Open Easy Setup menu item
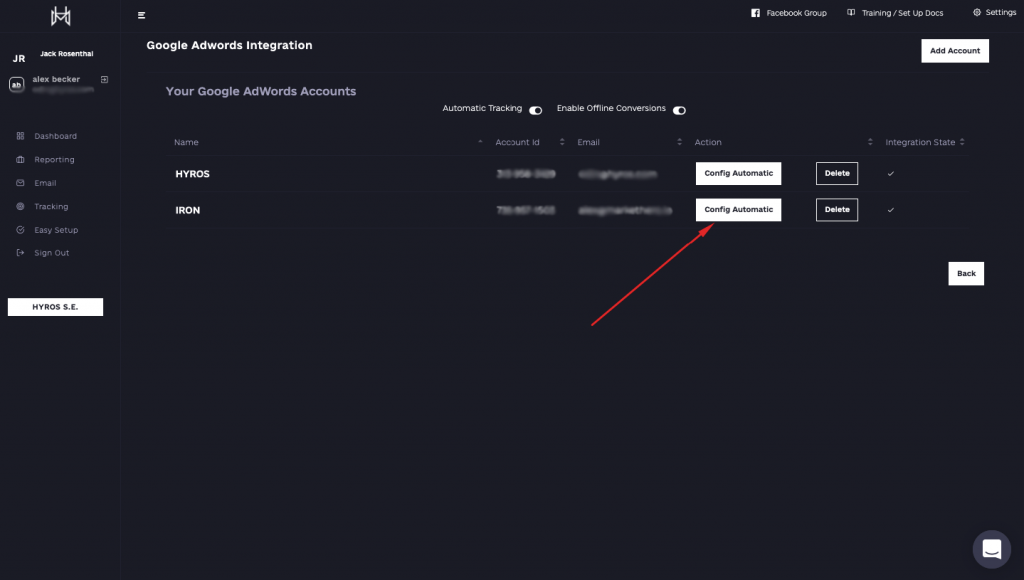Viewport: 1024px width, 580px height. click(x=56, y=230)
